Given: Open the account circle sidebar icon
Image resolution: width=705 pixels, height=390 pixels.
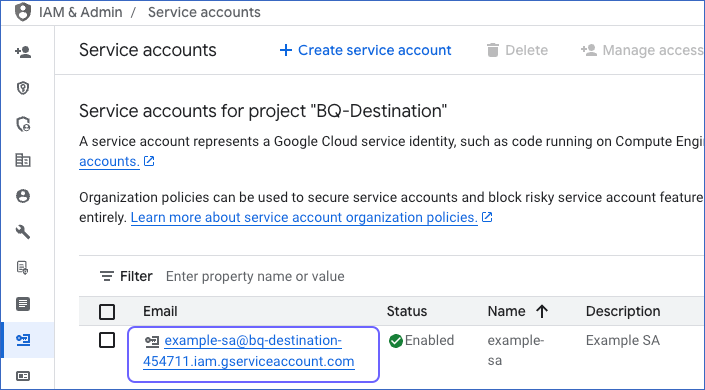Looking at the screenshot, I should tap(23, 196).
